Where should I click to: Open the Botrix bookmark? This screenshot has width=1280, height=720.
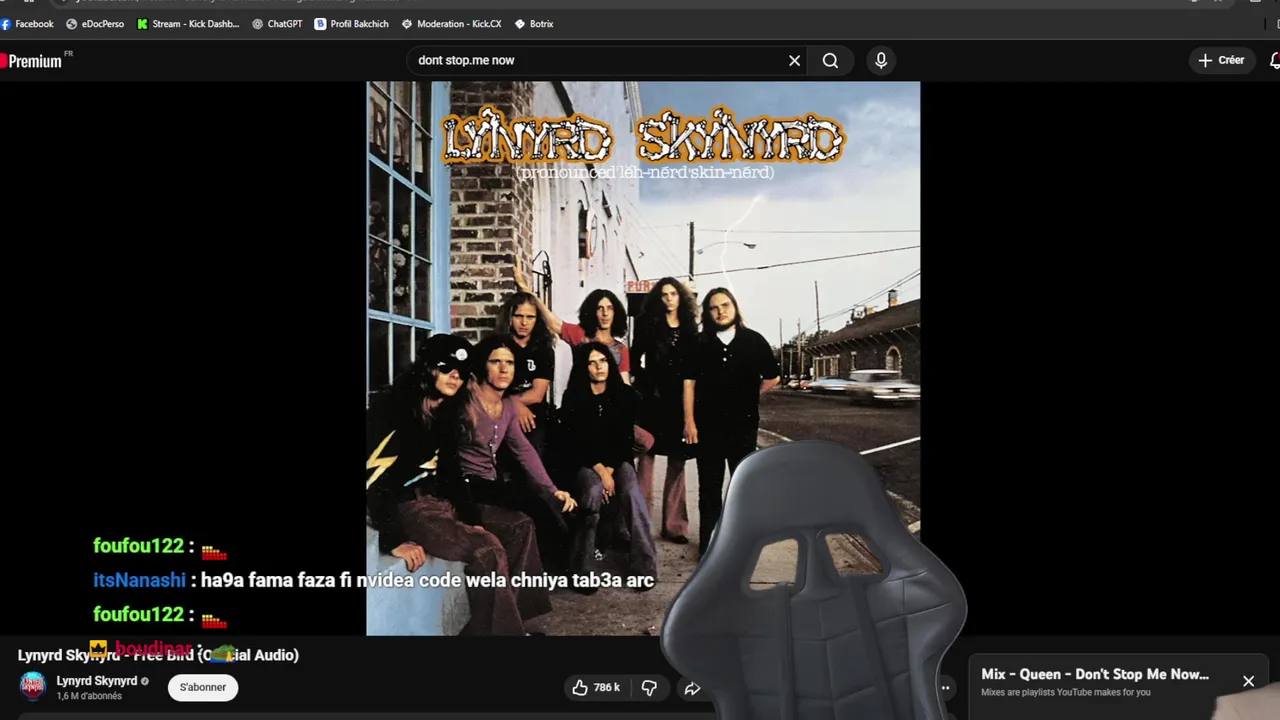click(x=533, y=24)
